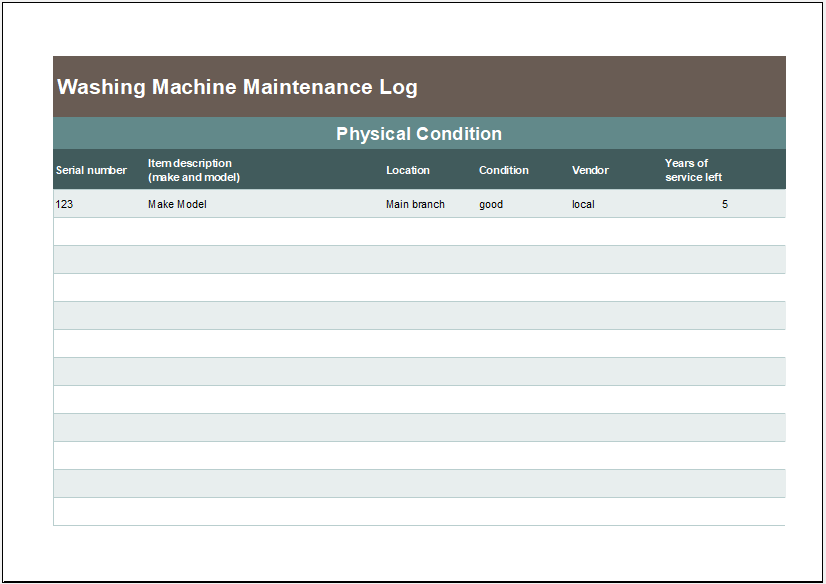Select the 'Washing Machine Maintenance Log' title
Viewport: 826px width, 584px height.
[237, 87]
